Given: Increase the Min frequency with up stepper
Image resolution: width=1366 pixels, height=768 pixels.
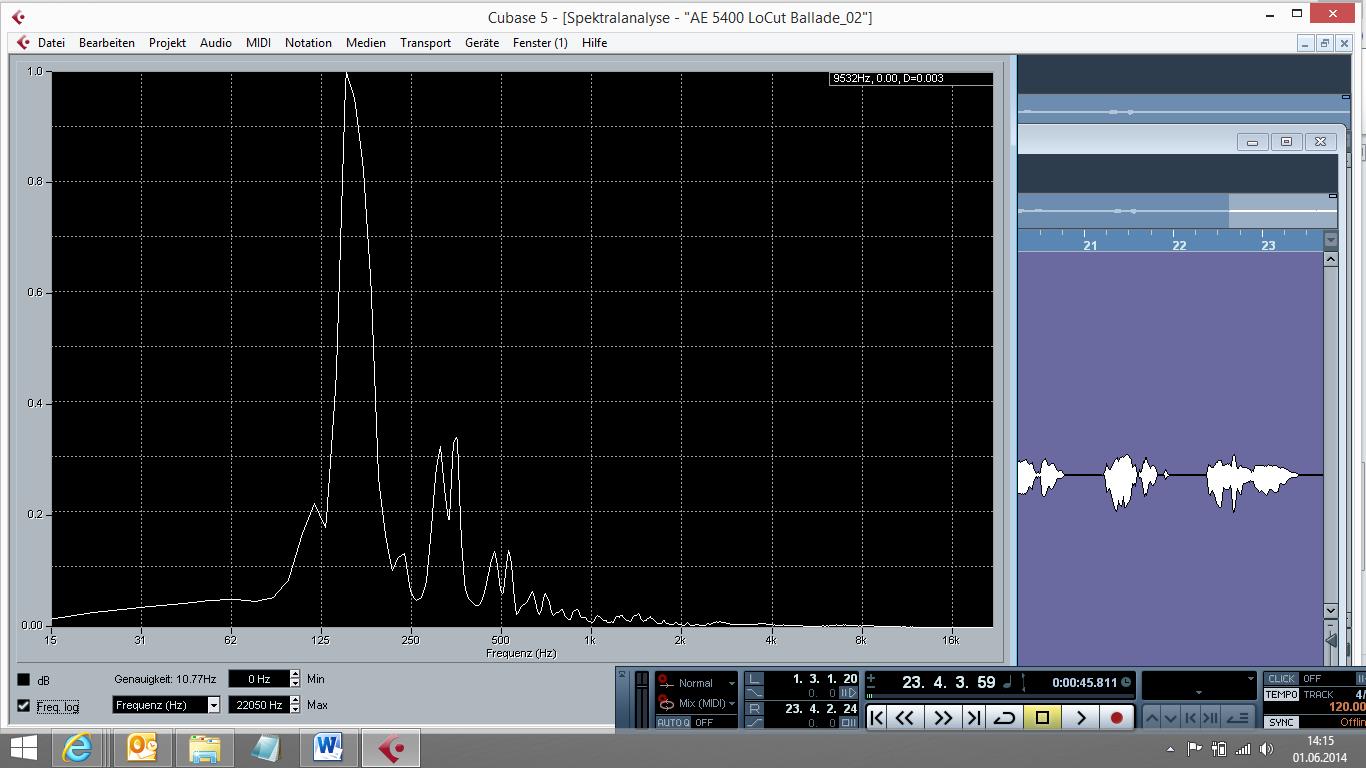Looking at the screenshot, I should click(x=295, y=675).
